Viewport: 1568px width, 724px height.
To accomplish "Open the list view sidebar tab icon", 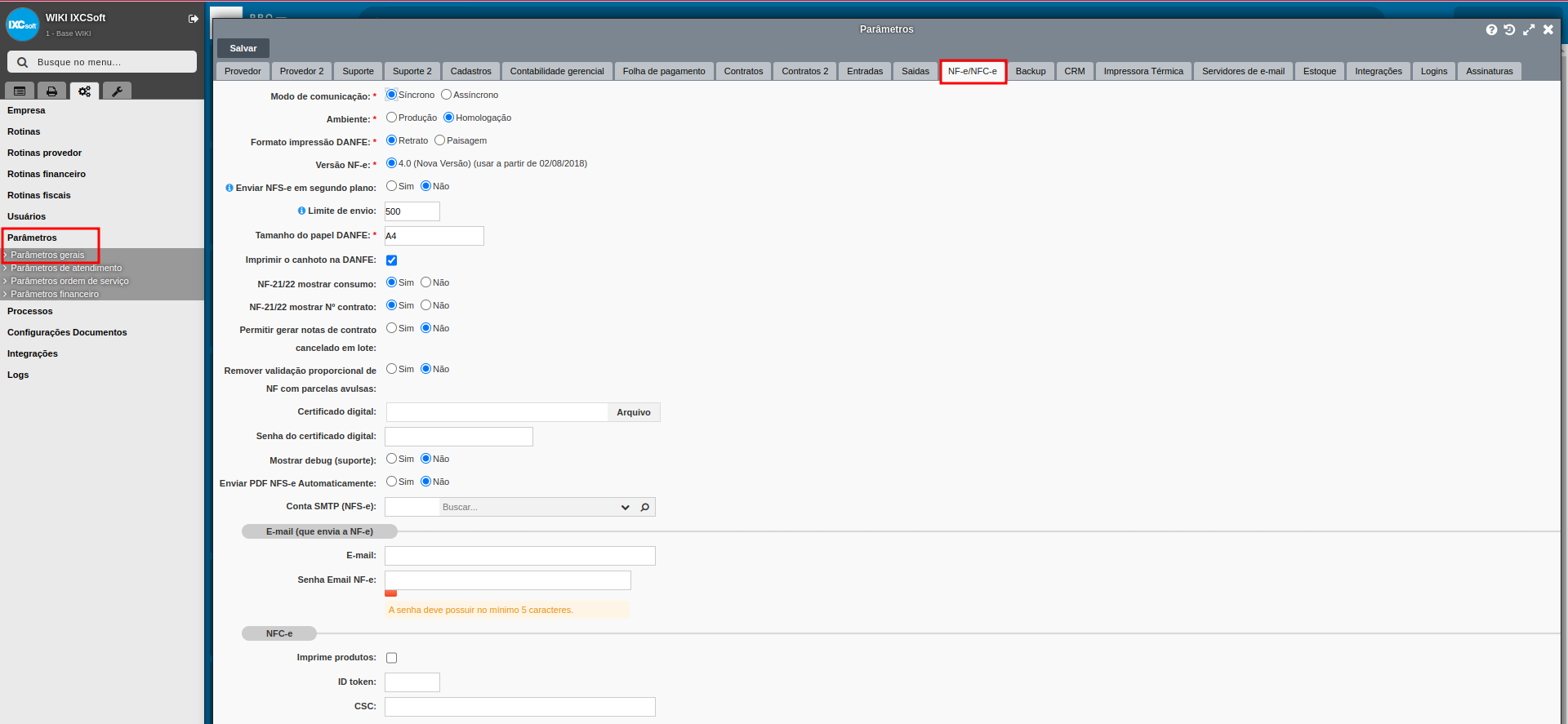I will (x=20, y=91).
